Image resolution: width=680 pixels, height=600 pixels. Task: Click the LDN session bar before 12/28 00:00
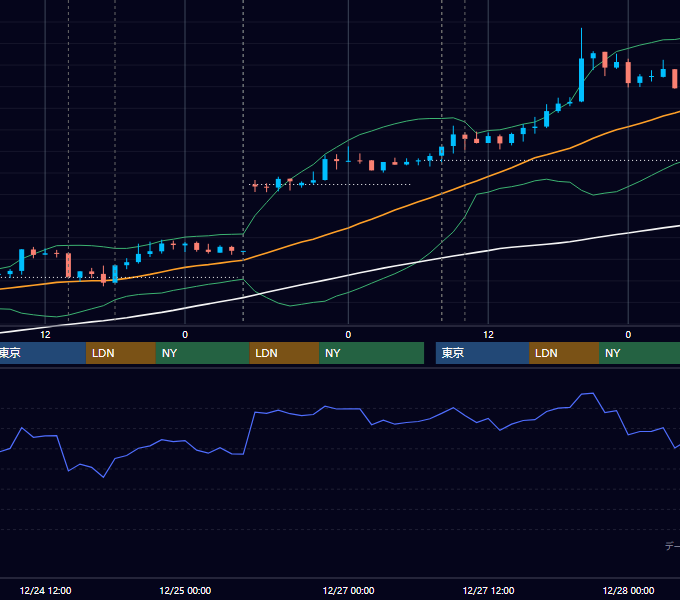point(564,353)
